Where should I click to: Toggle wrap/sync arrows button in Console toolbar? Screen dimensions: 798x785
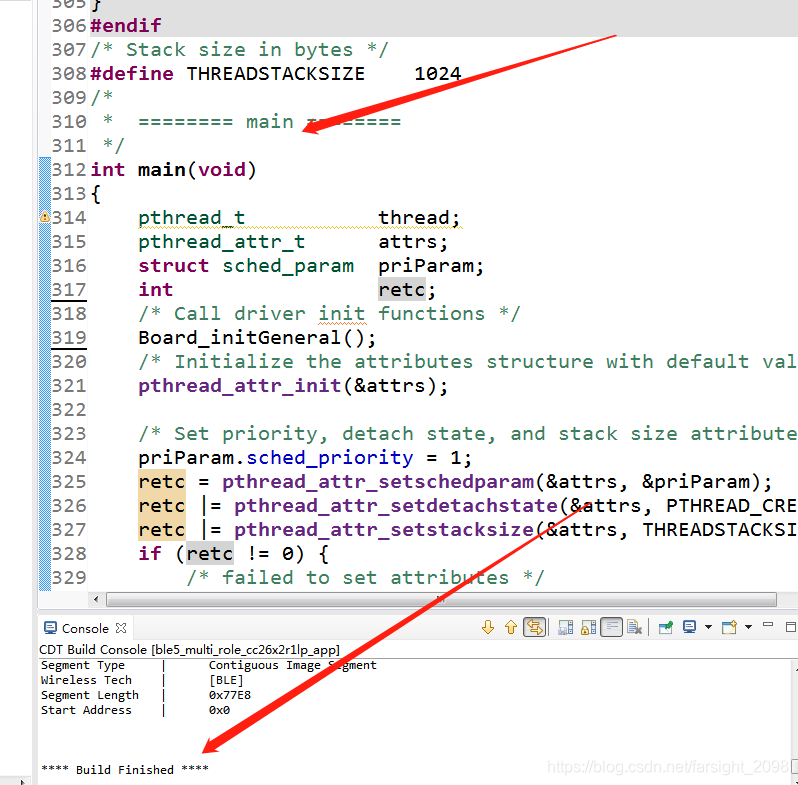534,627
